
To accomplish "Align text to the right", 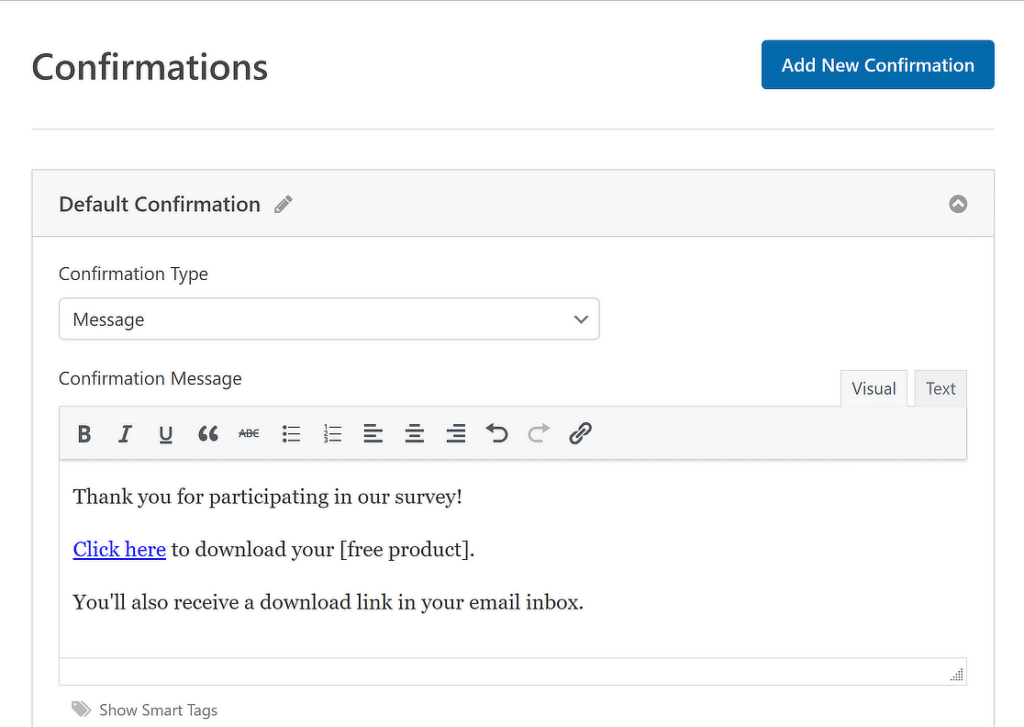I will (x=455, y=433).
